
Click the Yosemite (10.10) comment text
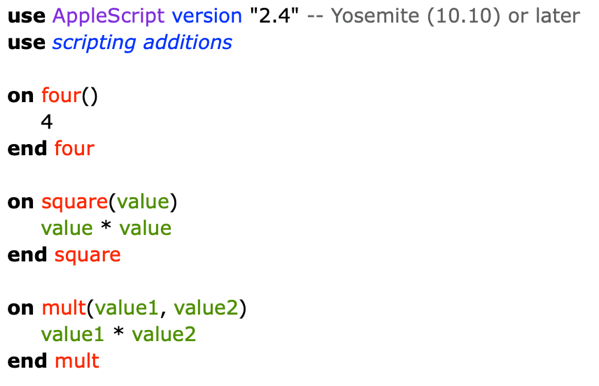tap(444, 16)
